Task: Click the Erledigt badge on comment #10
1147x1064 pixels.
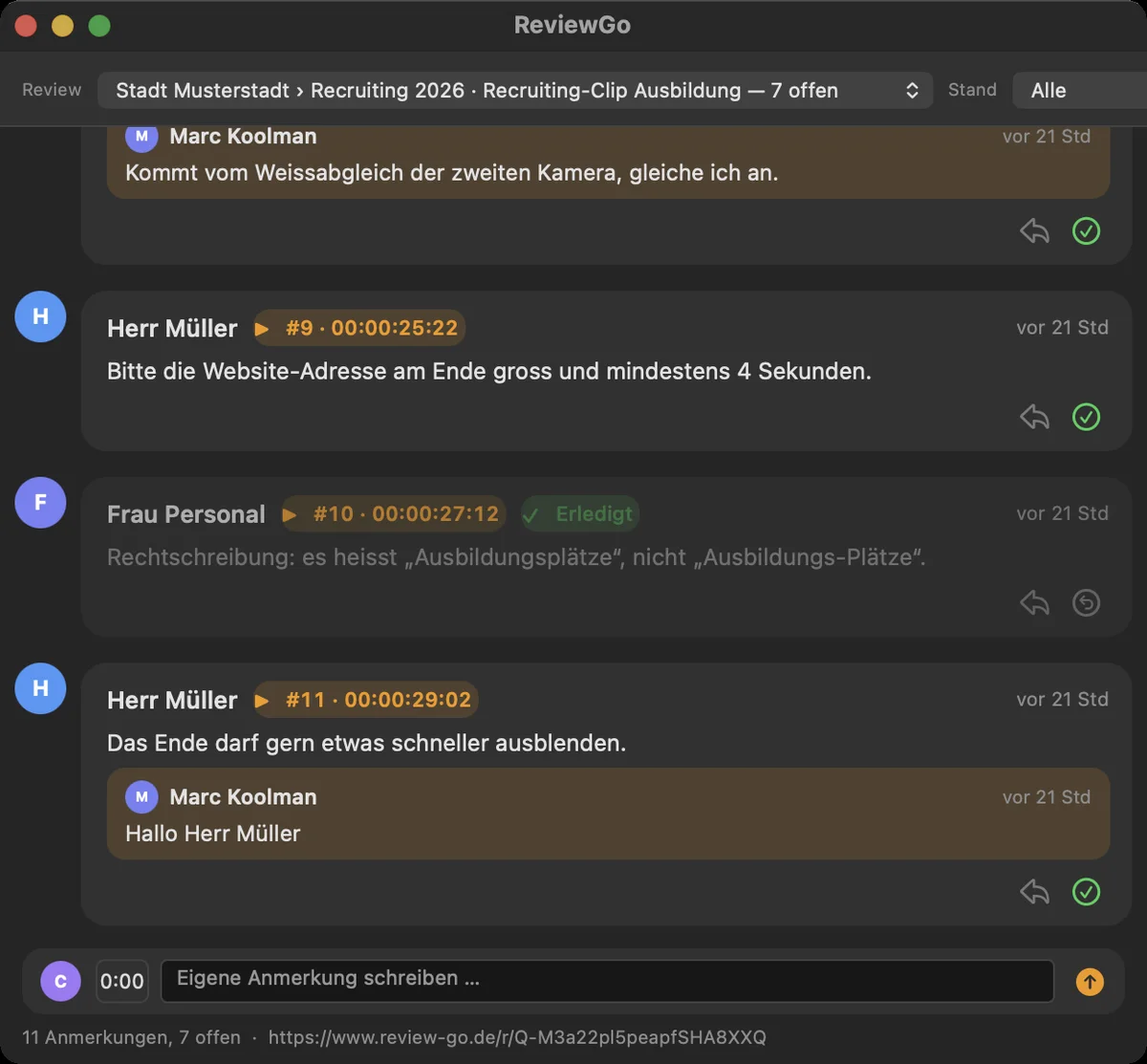Action: coord(579,514)
